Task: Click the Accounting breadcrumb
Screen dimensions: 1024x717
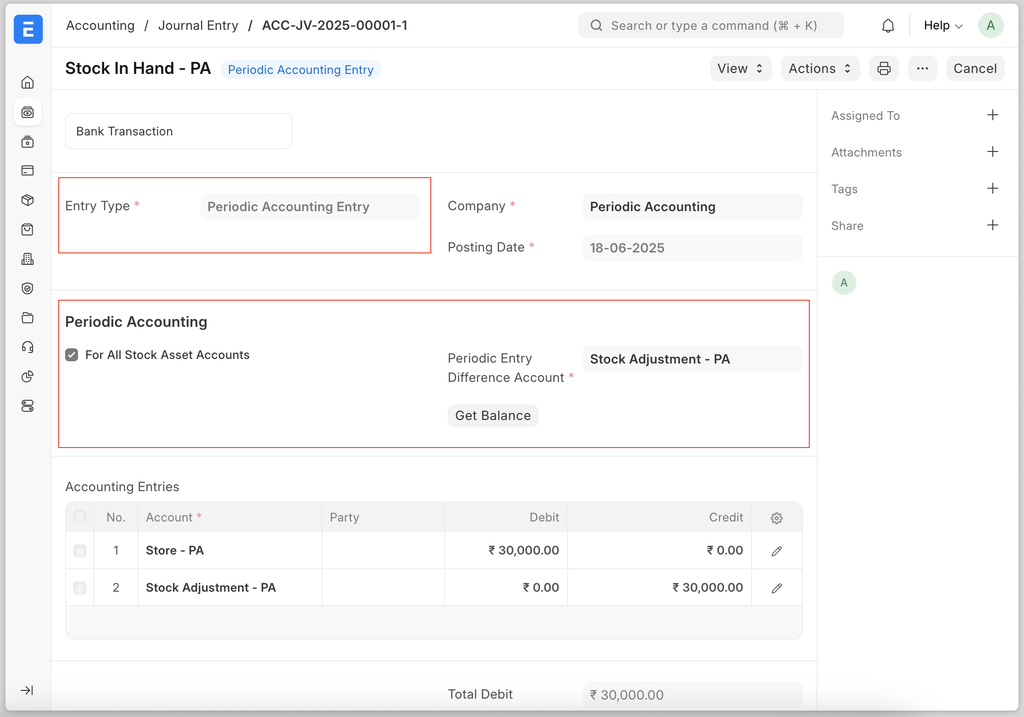Action: coord(100,25)
